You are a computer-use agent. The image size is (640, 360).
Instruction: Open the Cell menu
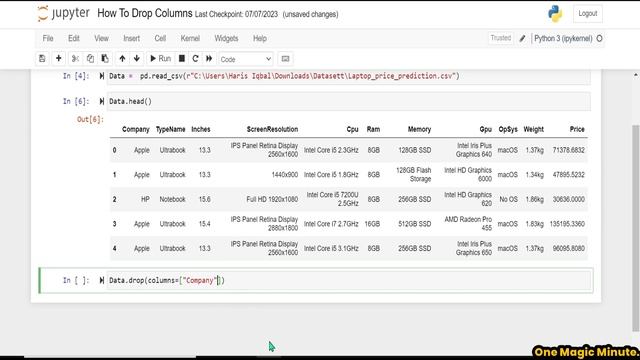[x=160, y=38]
